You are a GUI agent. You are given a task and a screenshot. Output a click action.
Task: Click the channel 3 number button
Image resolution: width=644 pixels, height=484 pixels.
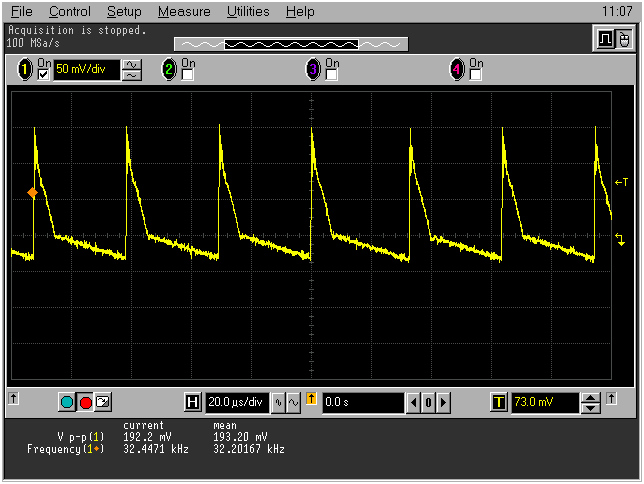pos(313,69)
